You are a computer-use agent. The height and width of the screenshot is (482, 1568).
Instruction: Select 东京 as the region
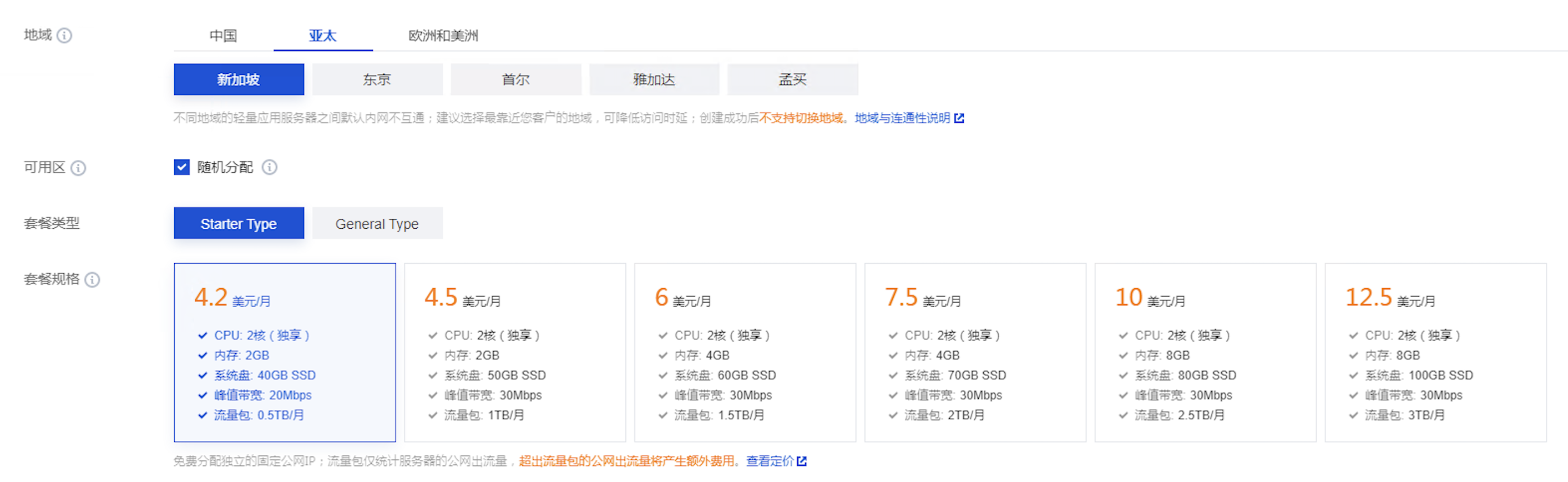tap(377, 79)
